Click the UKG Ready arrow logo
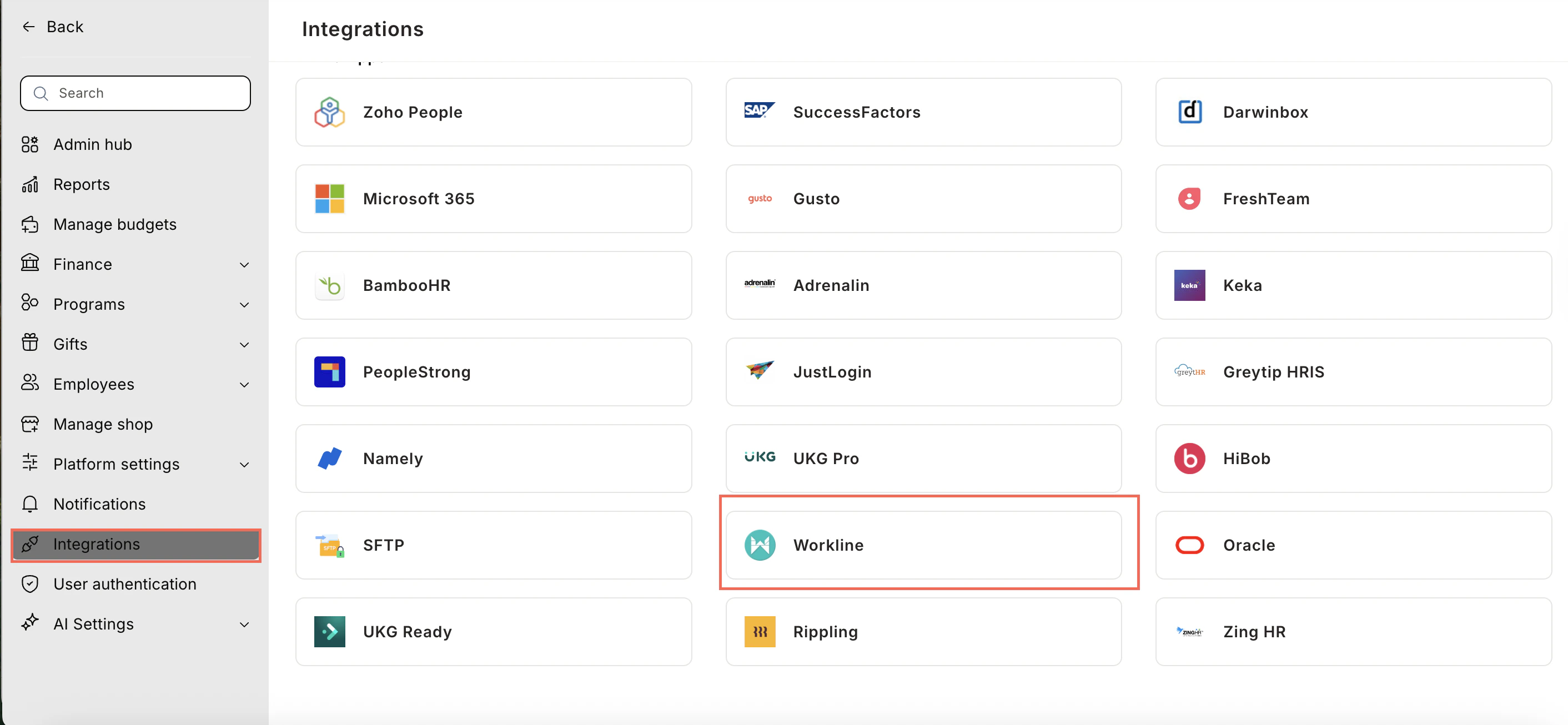The image size is (1568, 725). (x=329, y=631)
